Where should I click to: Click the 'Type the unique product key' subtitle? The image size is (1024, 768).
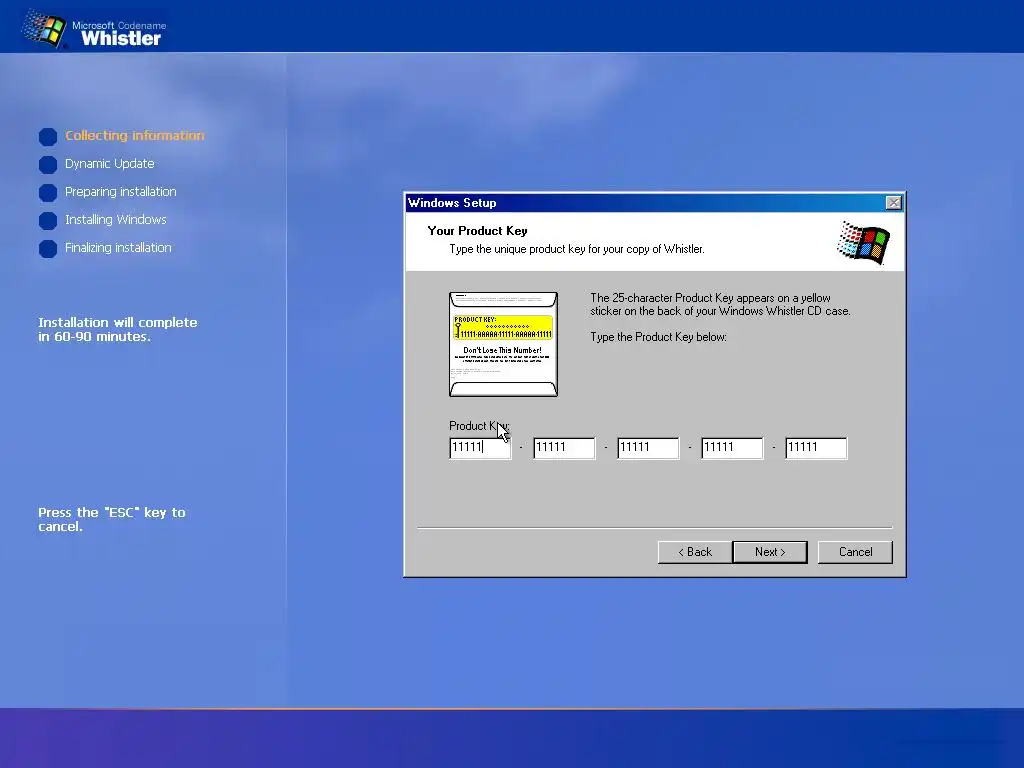tap(577, 249)
